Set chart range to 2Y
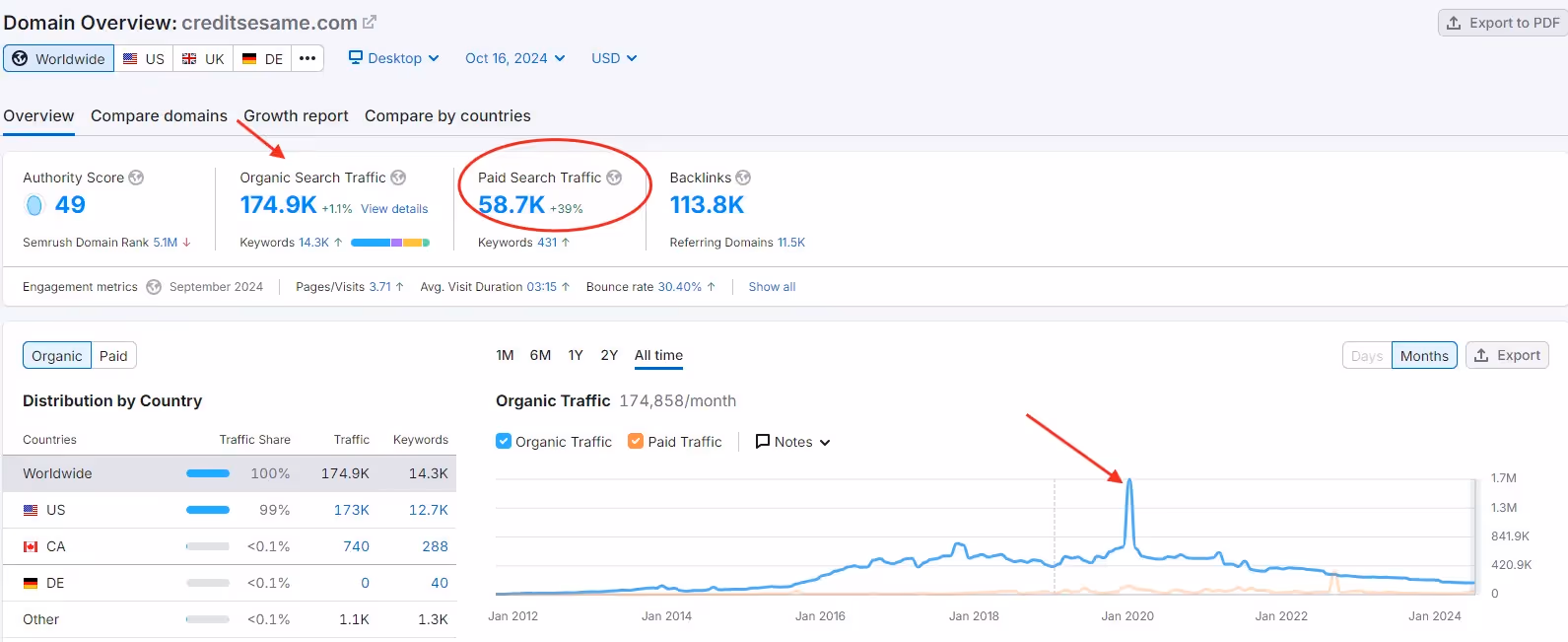 pyautogui.click(x=609, y=355)
